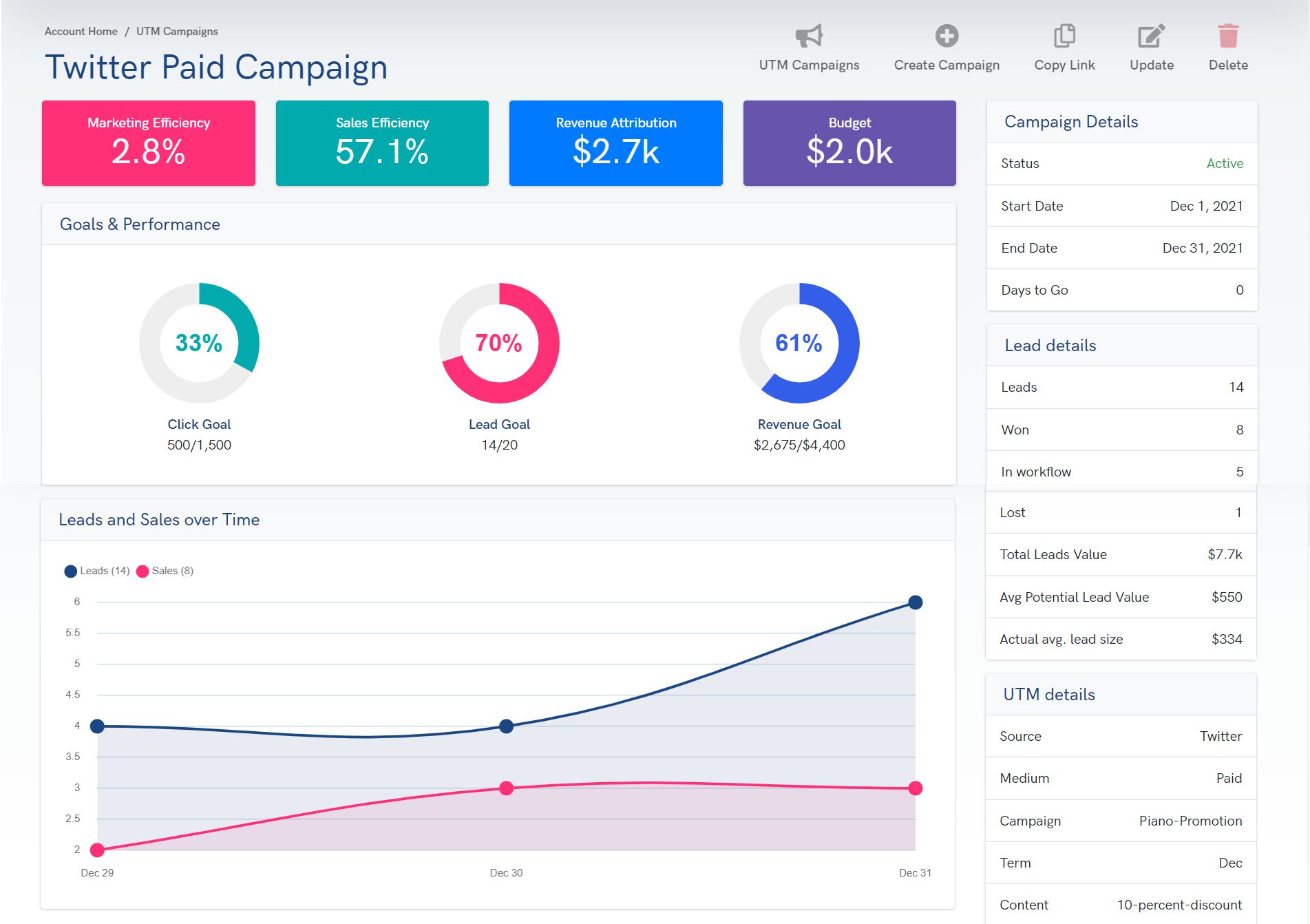
Task: Open the Budget $2.0k card
Action: point(849,143)
